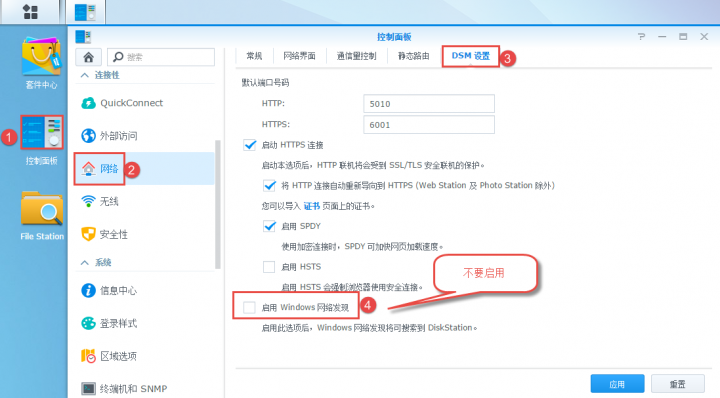Click the window title bar control panel icon
The height and width of the screenshot is (398, 720).
(83, 37)
